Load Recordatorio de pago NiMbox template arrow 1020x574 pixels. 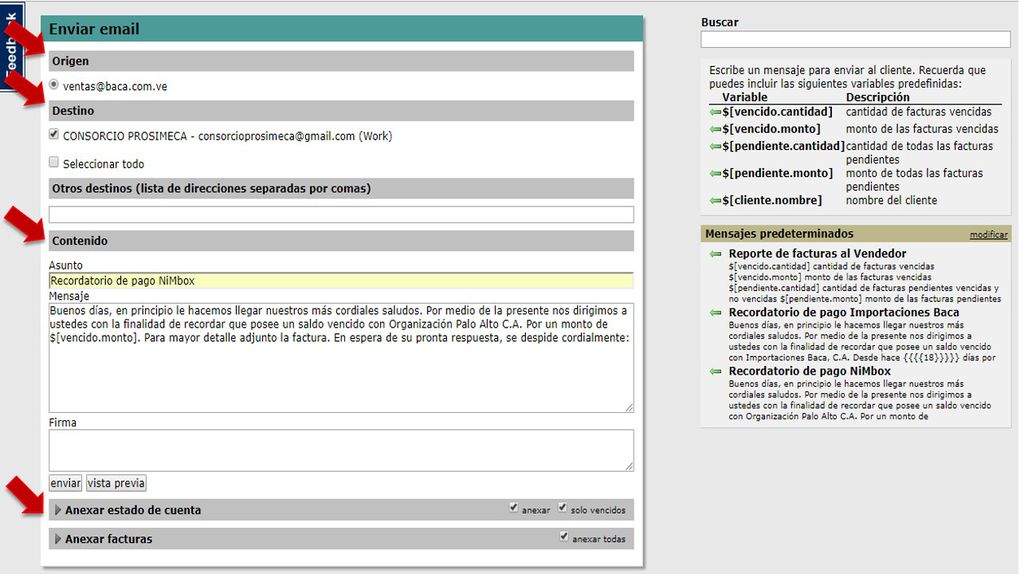[715, 371]
